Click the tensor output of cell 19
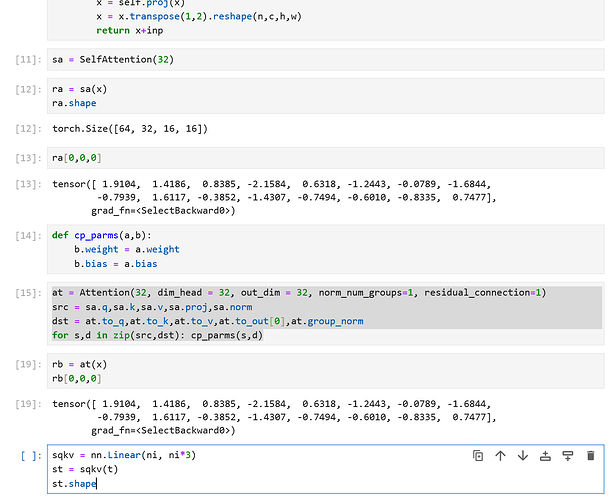 point(270,417)
